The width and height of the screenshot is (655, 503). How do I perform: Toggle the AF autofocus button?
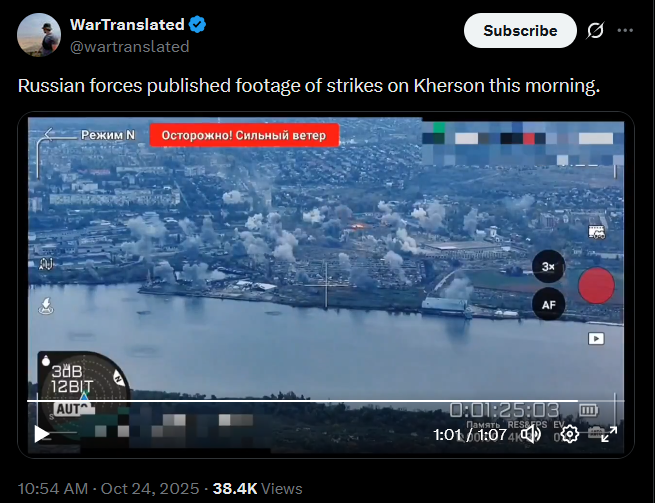548,305
